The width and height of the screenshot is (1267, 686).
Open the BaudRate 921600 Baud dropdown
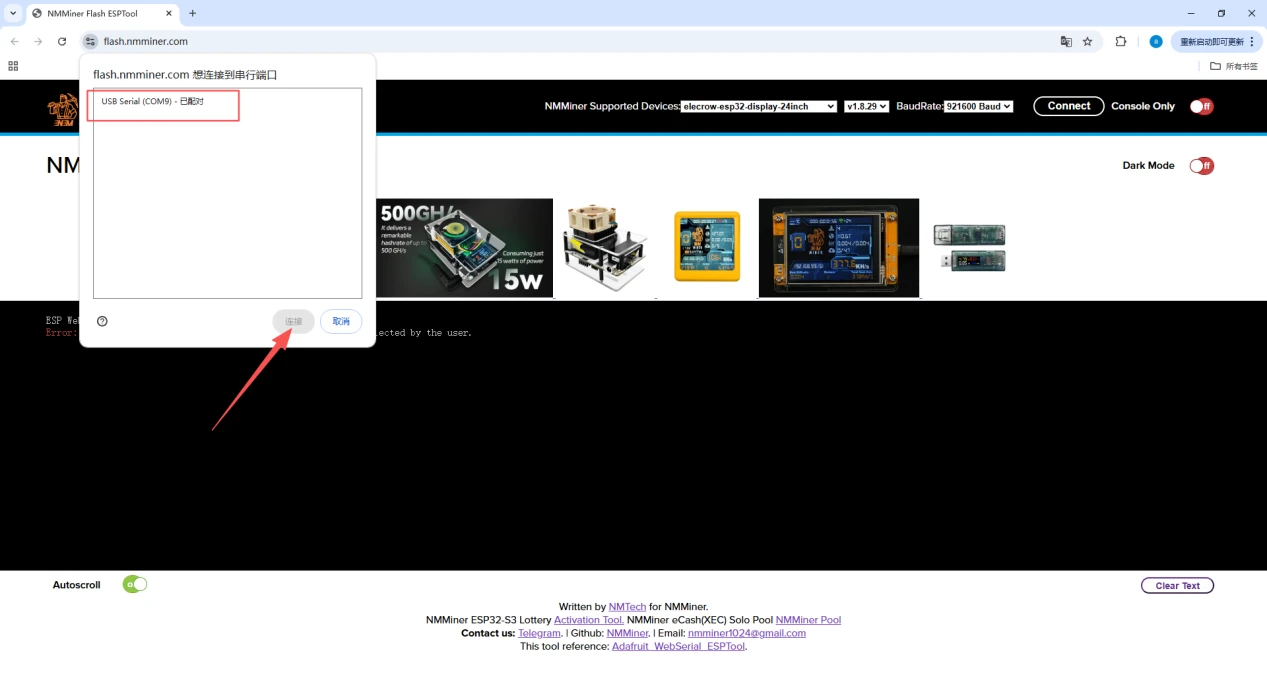point(978,106)
